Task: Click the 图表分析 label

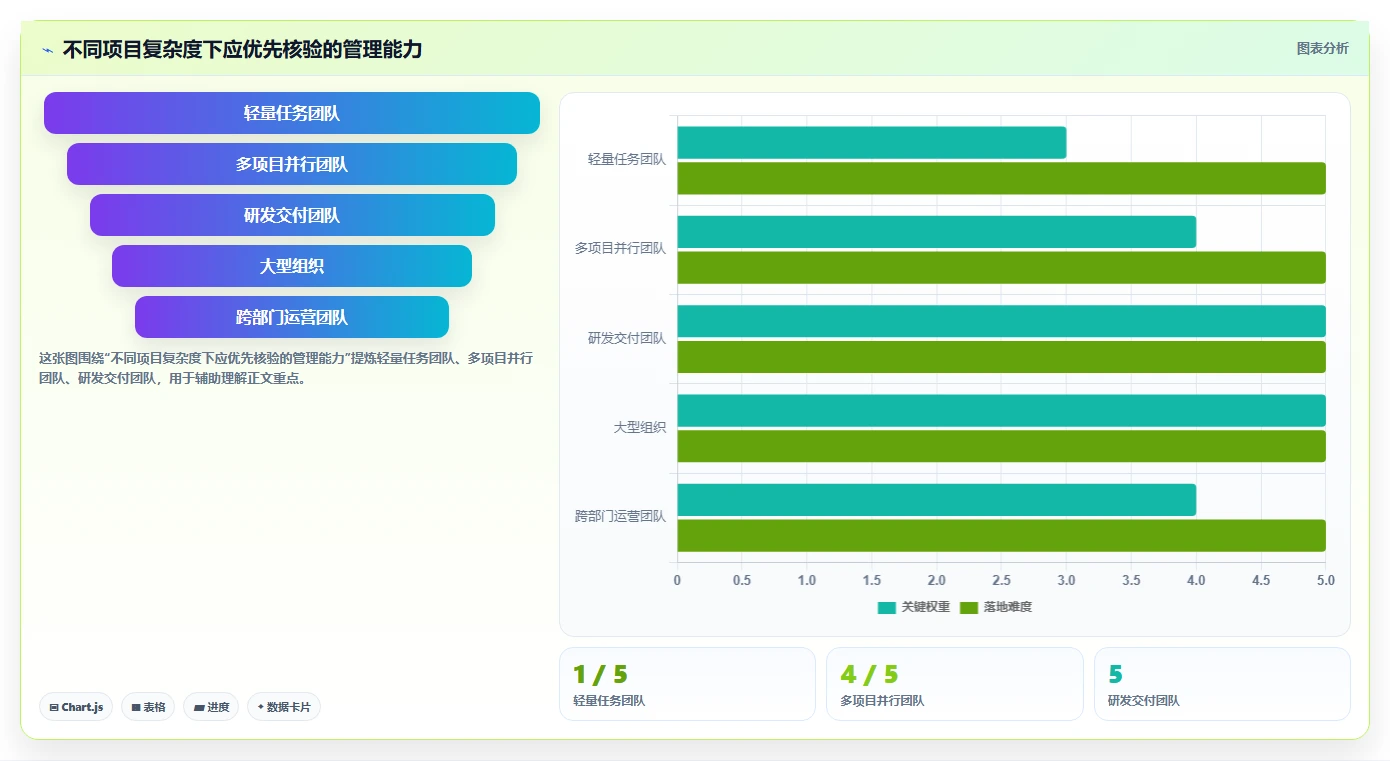Action: point(1322,48)
